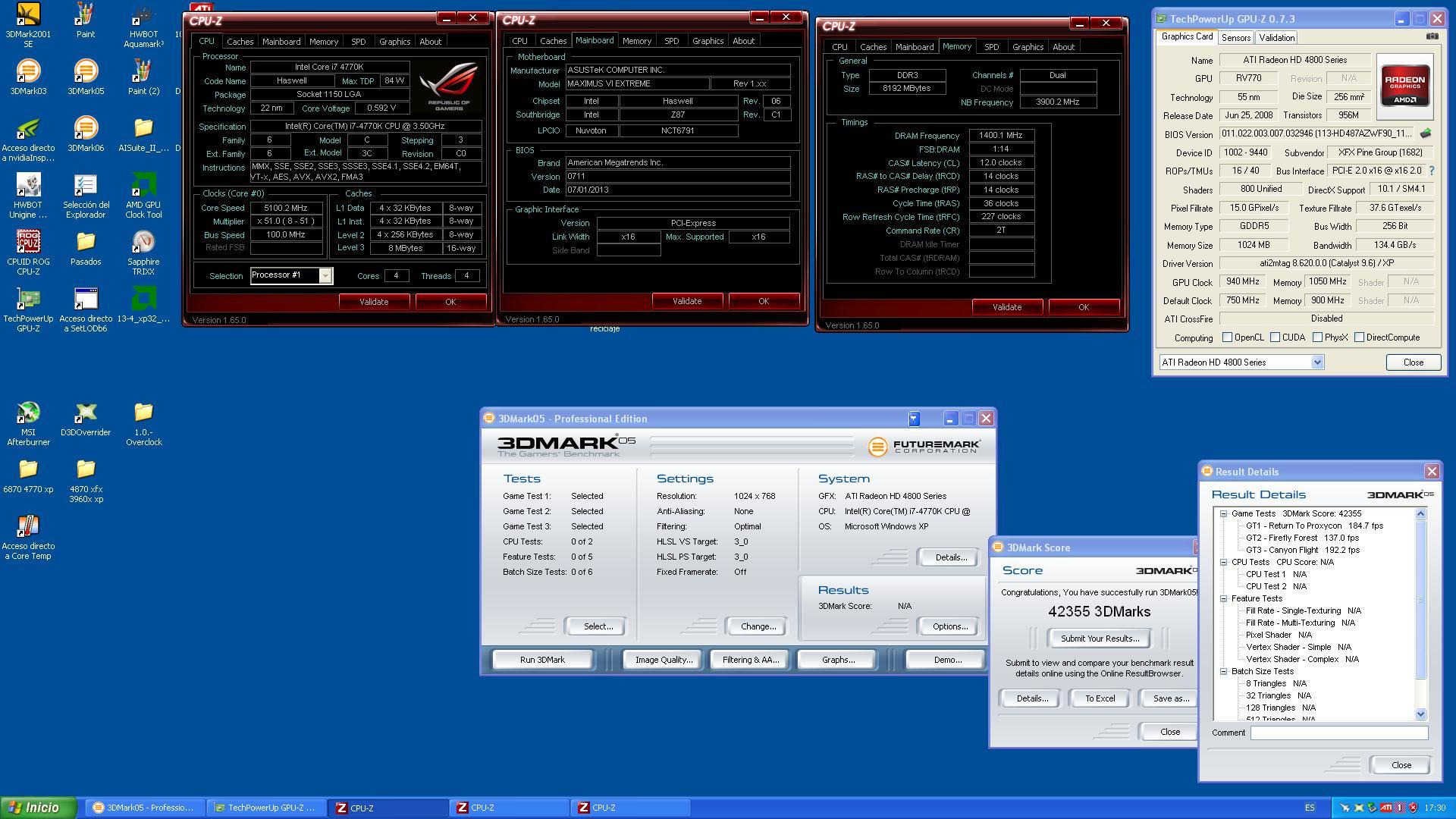Collapse the Feature Tests tree node

click(x=1223, y=598)
